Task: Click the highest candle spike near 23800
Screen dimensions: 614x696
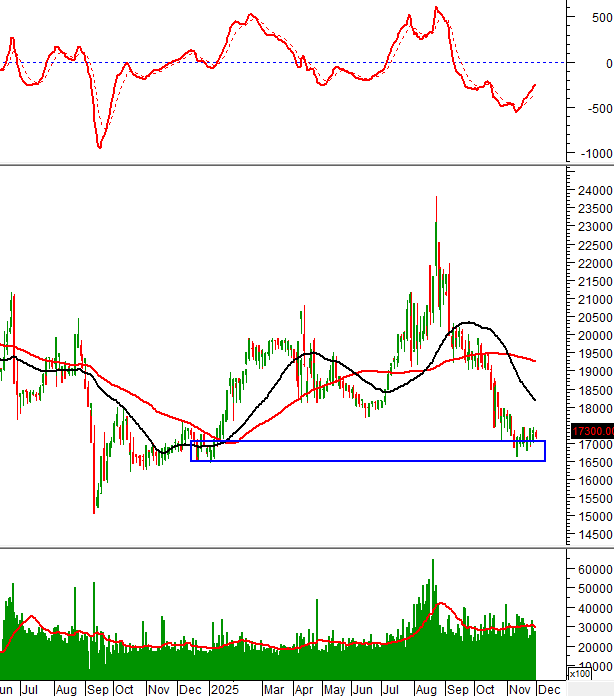Action: click(x=436, y=198)
